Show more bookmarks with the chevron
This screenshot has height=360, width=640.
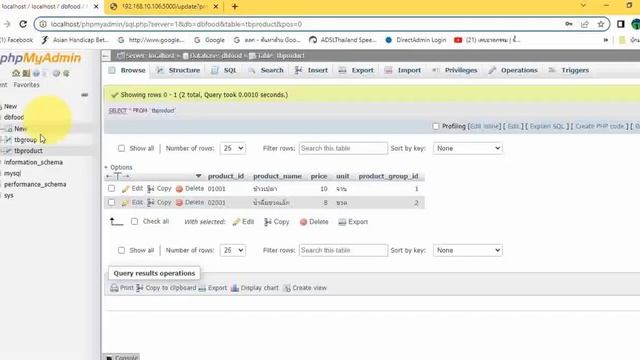coord(606,40)
